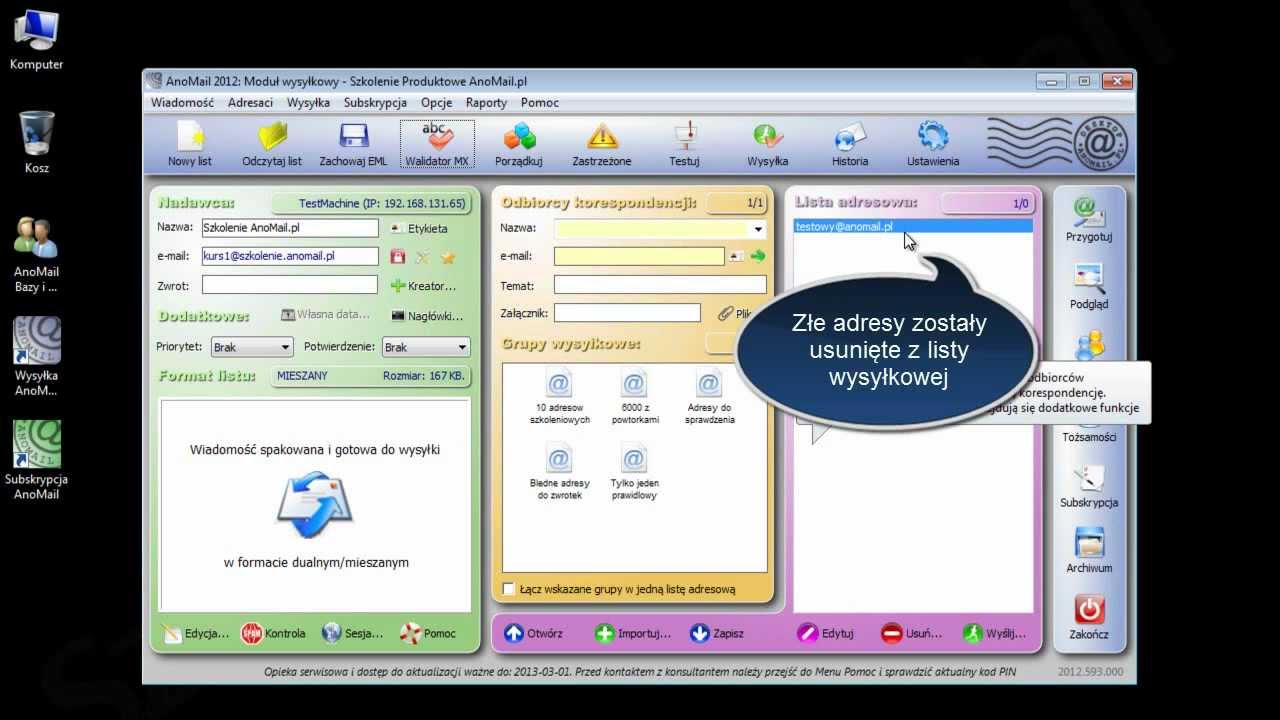Enable 'Łącz wskazane grupy' checkbox
Screen dimensions: 1280x720
[x=509, y=589]
